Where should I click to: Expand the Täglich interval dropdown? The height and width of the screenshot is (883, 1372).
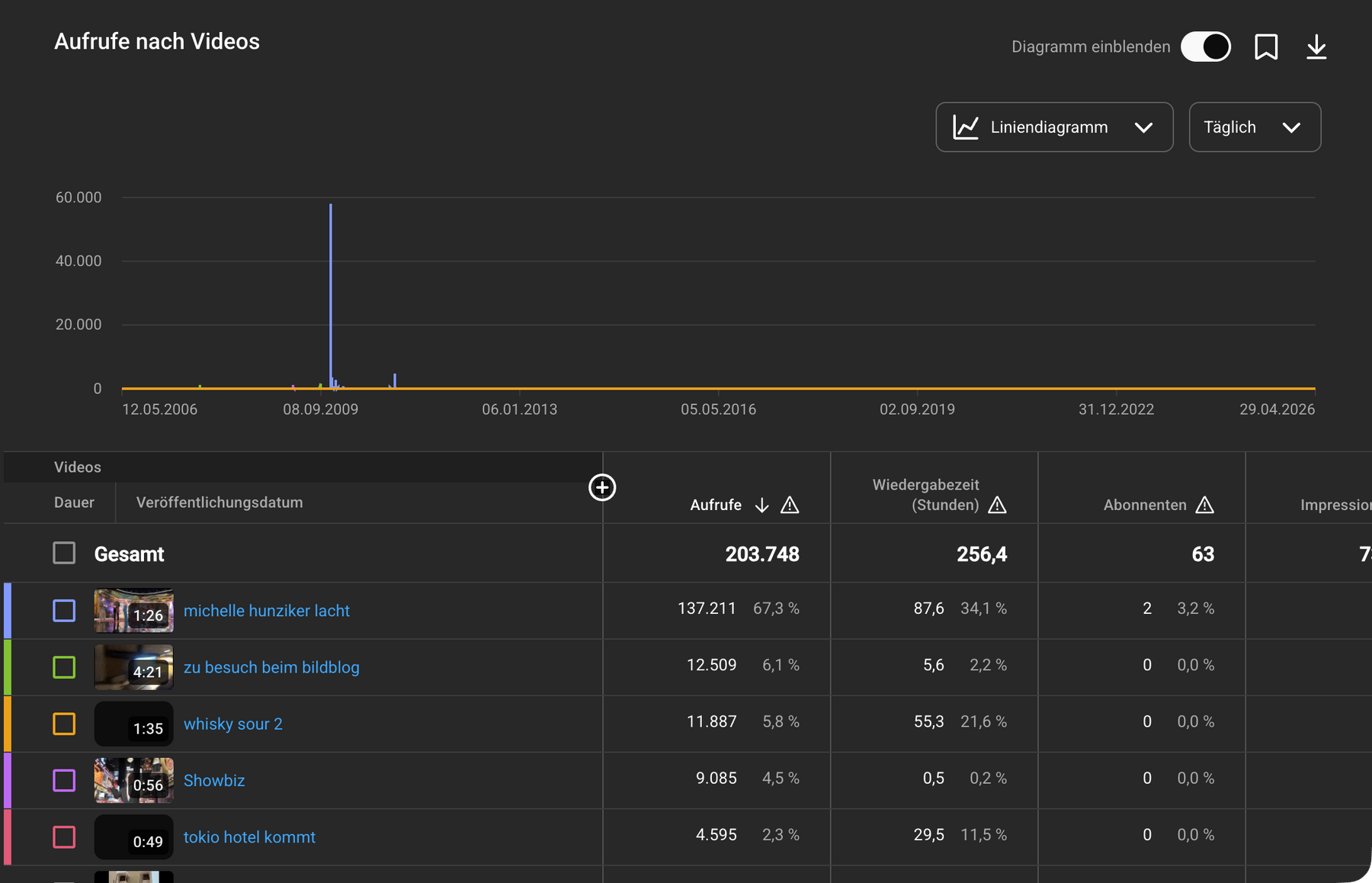[x=1255, y=127]
